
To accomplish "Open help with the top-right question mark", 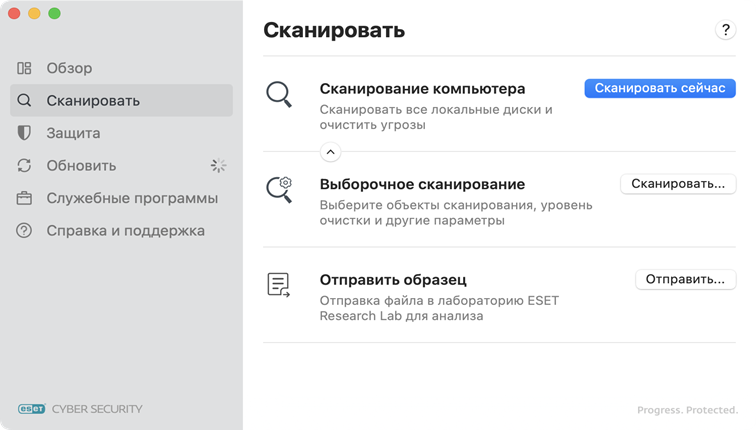I will point(726,30).
